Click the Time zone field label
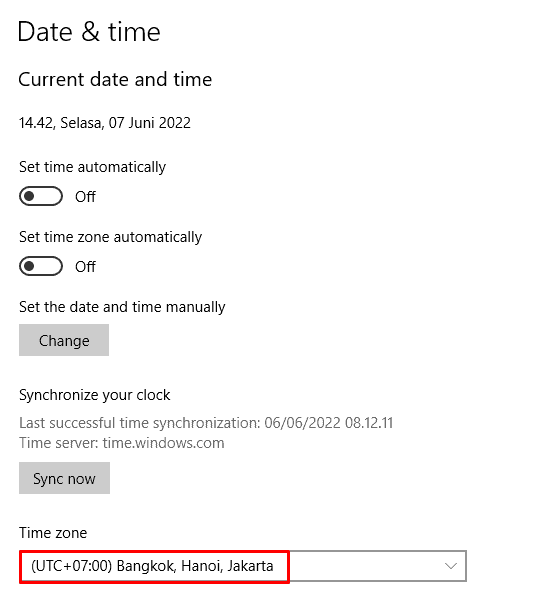 click(53, 533)
